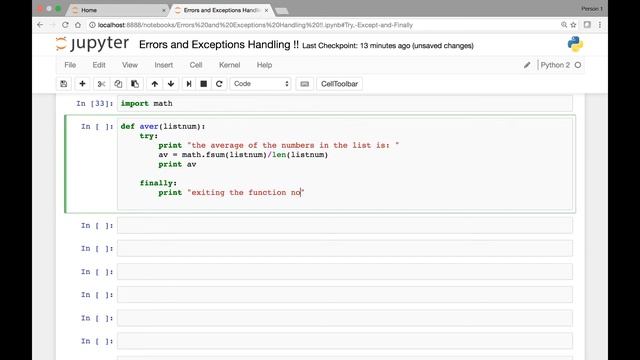
Task: Click inside the def aver code cell
Action: (x=345, y=164)
